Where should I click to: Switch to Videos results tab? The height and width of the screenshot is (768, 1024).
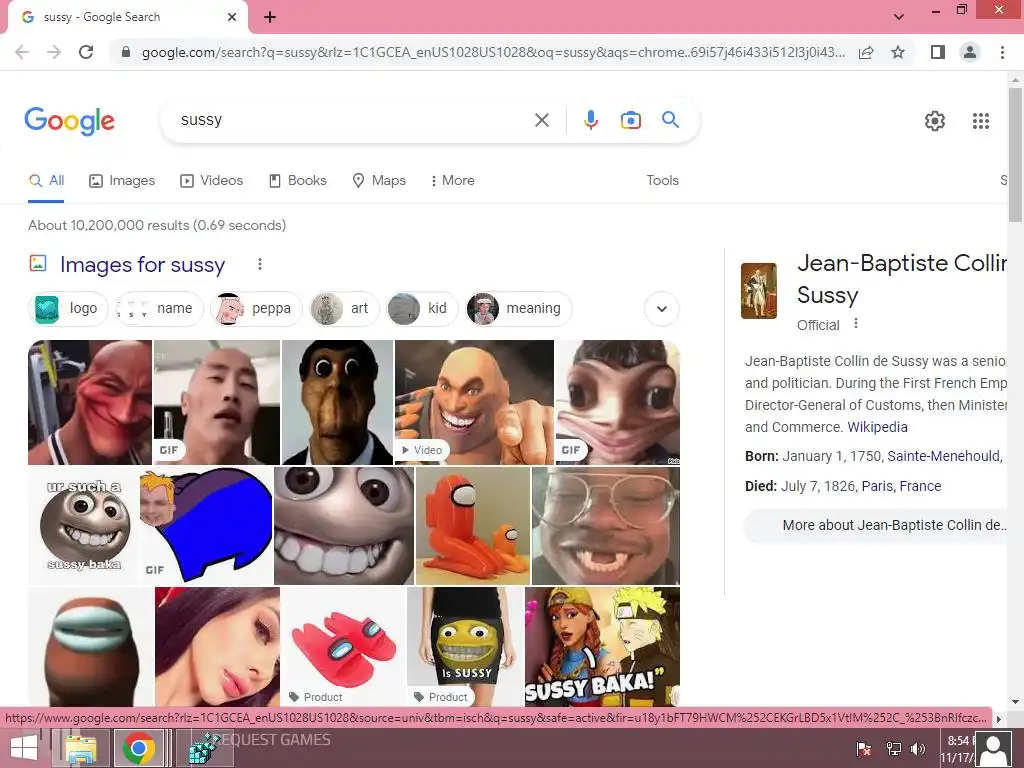pos(212,181)
